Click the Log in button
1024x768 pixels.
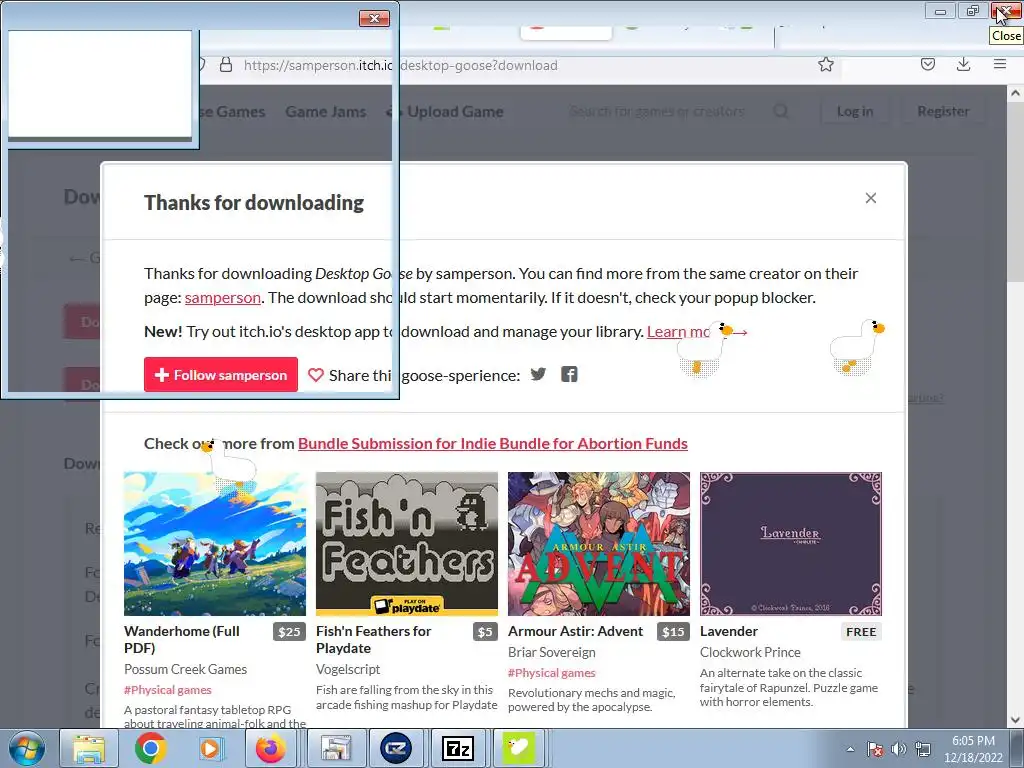pyautogui.click(x=855, y=112)
